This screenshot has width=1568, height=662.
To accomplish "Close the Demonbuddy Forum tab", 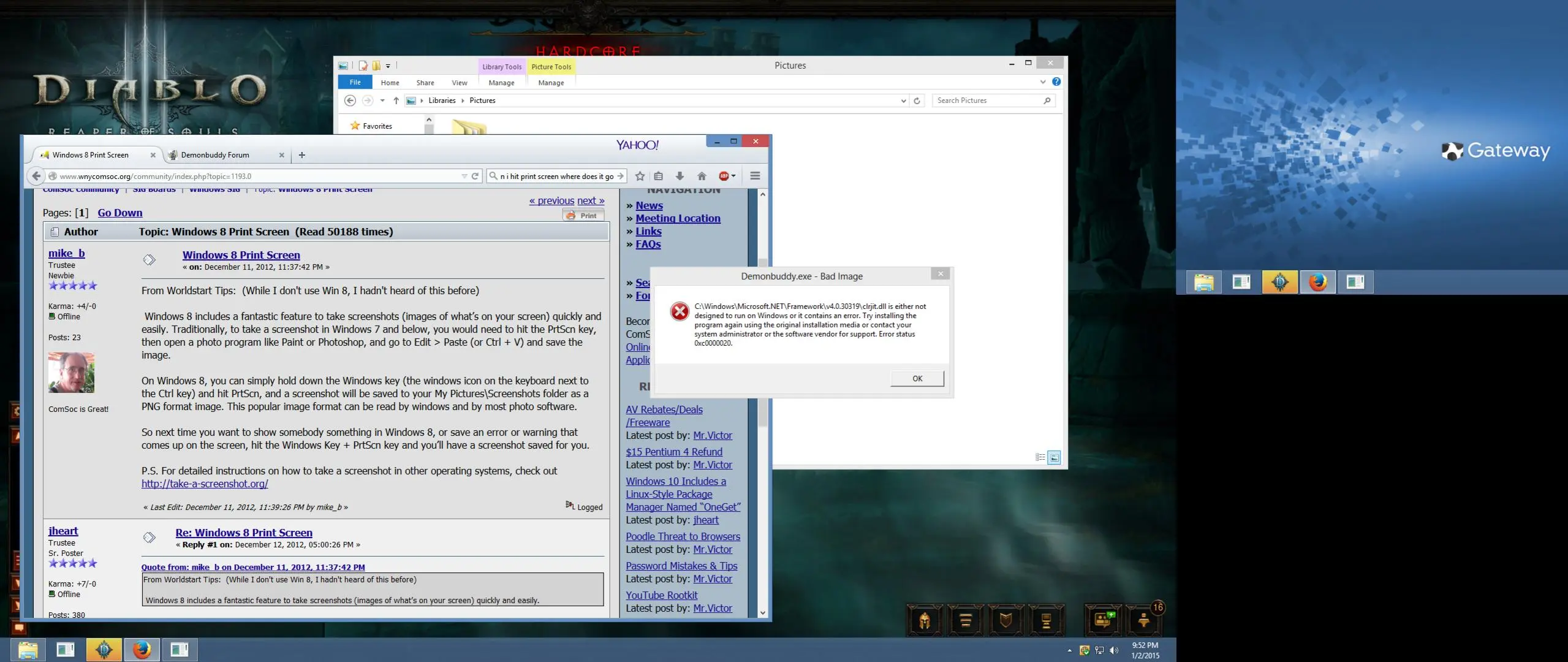I will point(282,155).
